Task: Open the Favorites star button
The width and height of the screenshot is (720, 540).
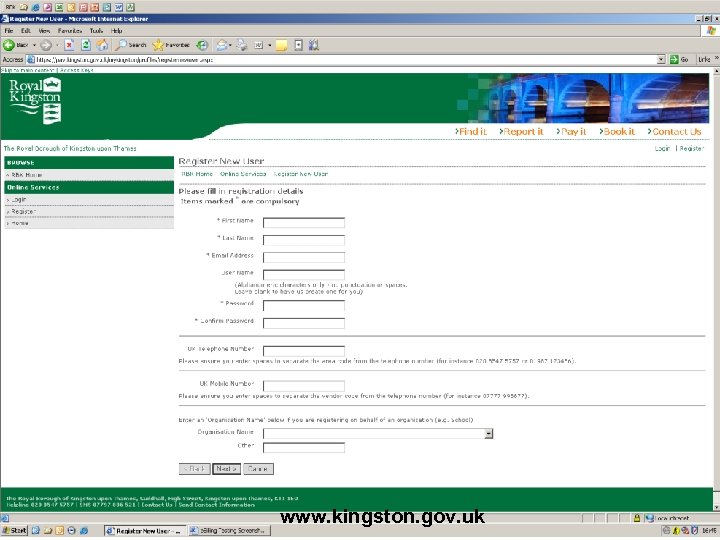Action: [x=171, y=45]
